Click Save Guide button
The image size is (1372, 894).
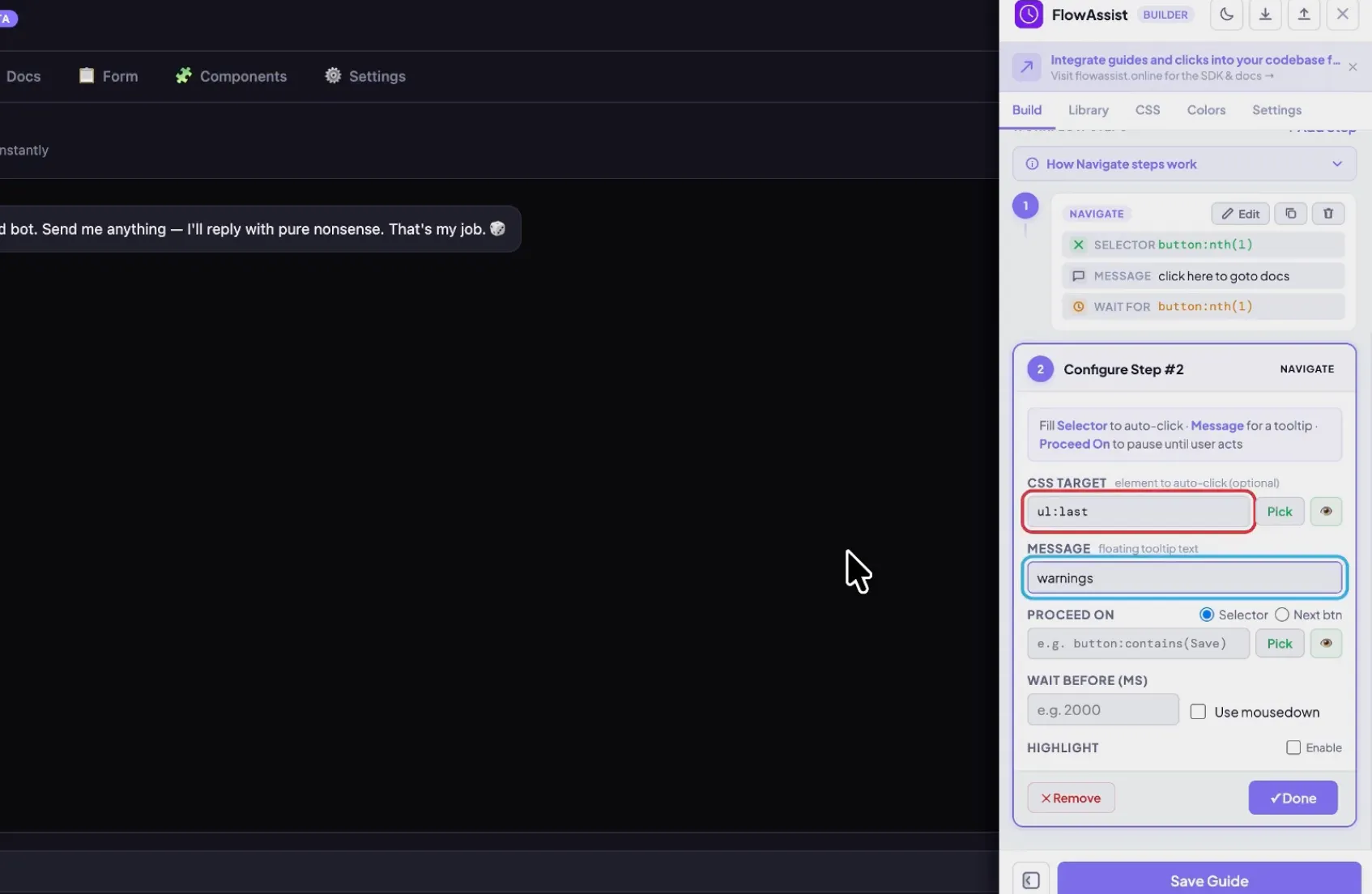click(1208, 879)
